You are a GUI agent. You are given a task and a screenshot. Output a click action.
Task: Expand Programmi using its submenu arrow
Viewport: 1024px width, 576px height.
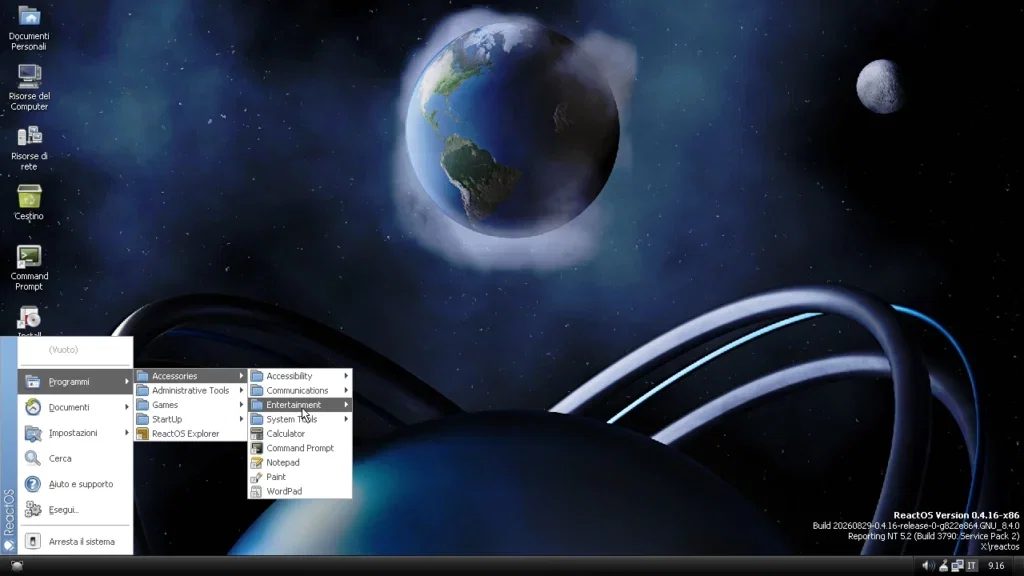(127, 381)
